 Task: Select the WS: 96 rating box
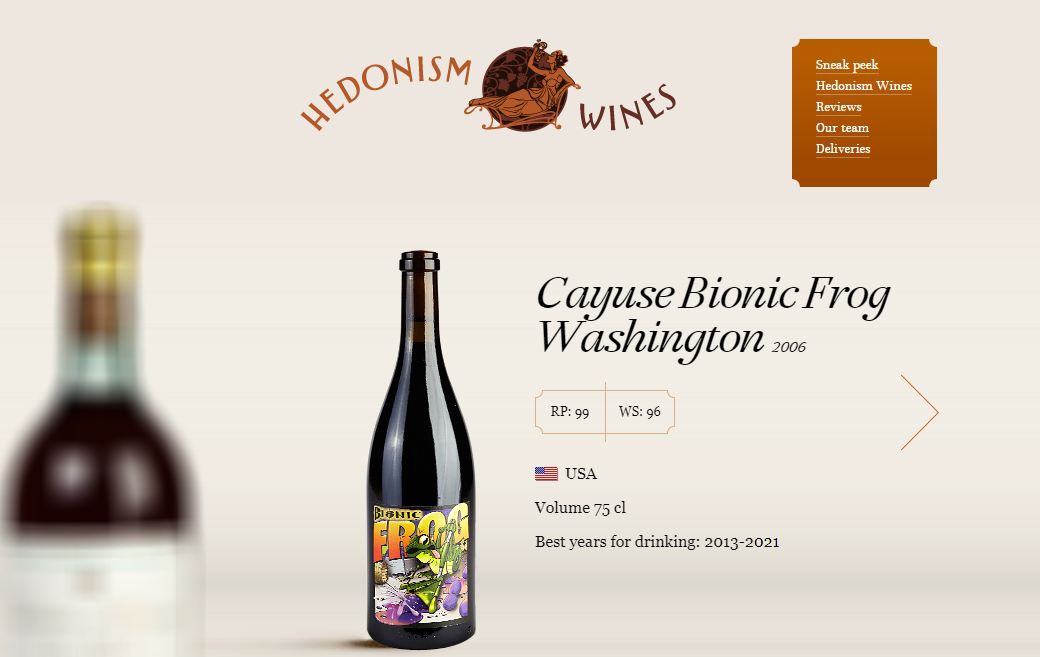(x=640, y=412)
